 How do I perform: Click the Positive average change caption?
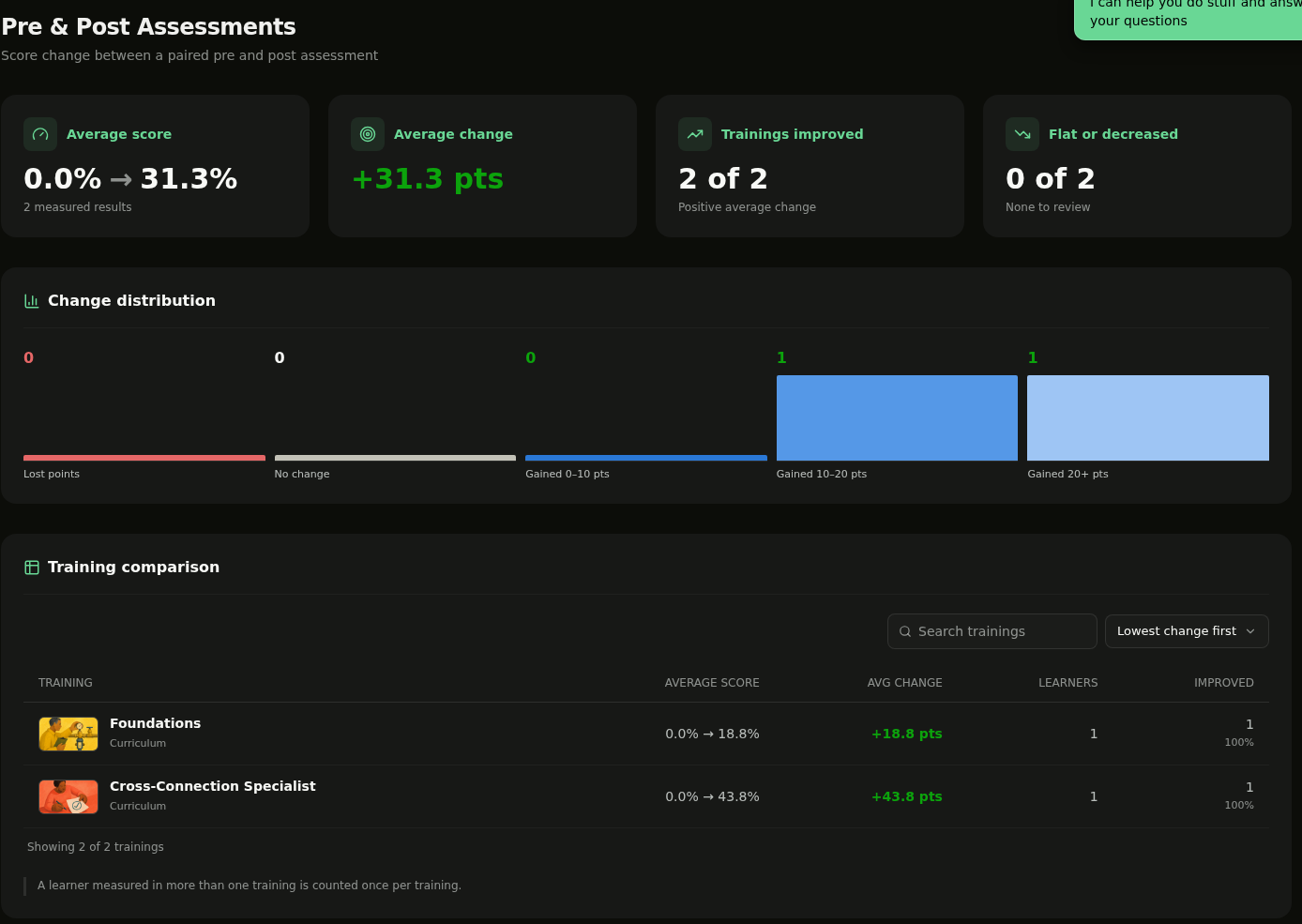[747, 207]
